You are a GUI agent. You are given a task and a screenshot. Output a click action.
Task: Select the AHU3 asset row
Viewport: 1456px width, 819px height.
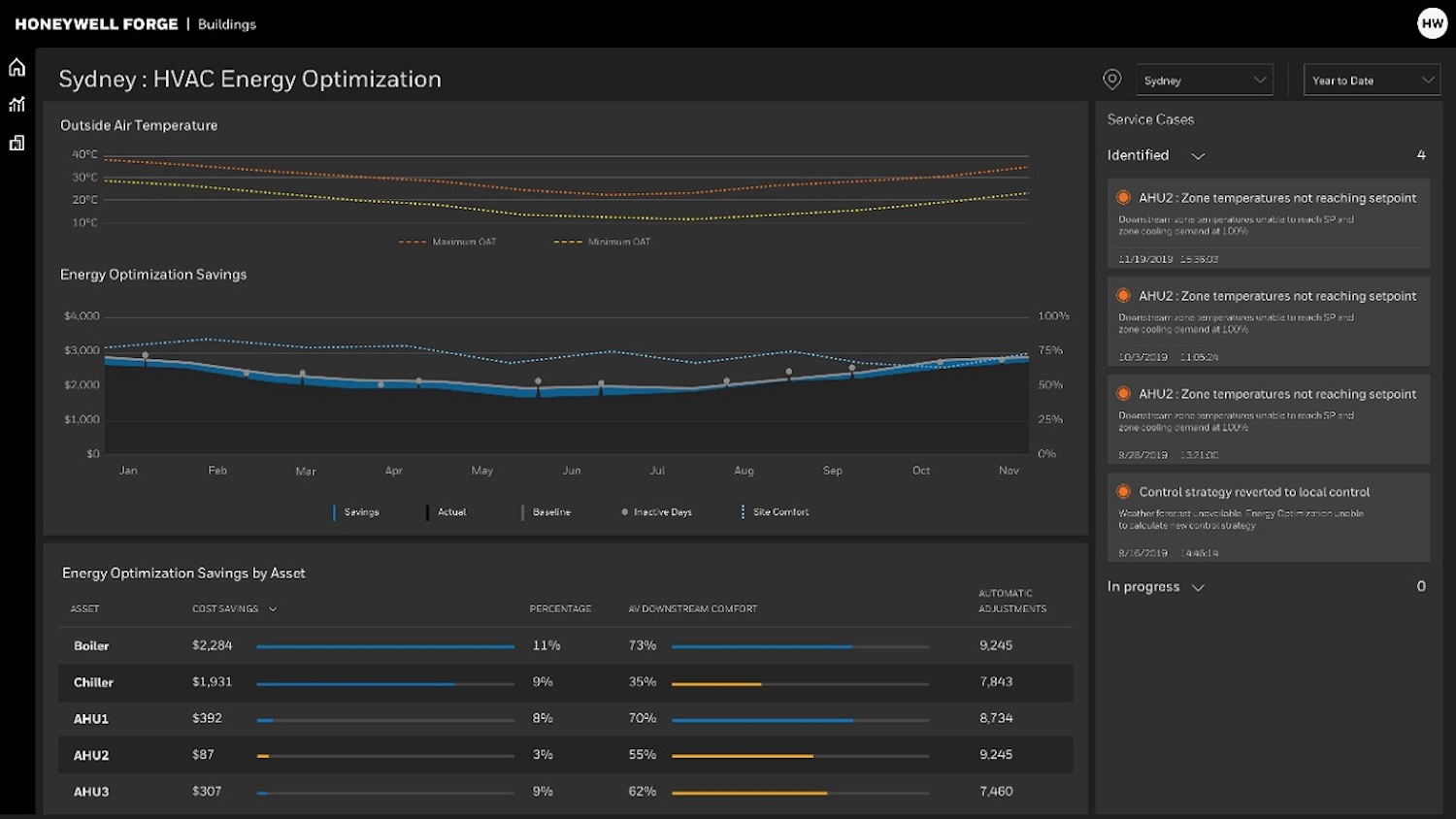pyautogui.click(x=566, y=792)
